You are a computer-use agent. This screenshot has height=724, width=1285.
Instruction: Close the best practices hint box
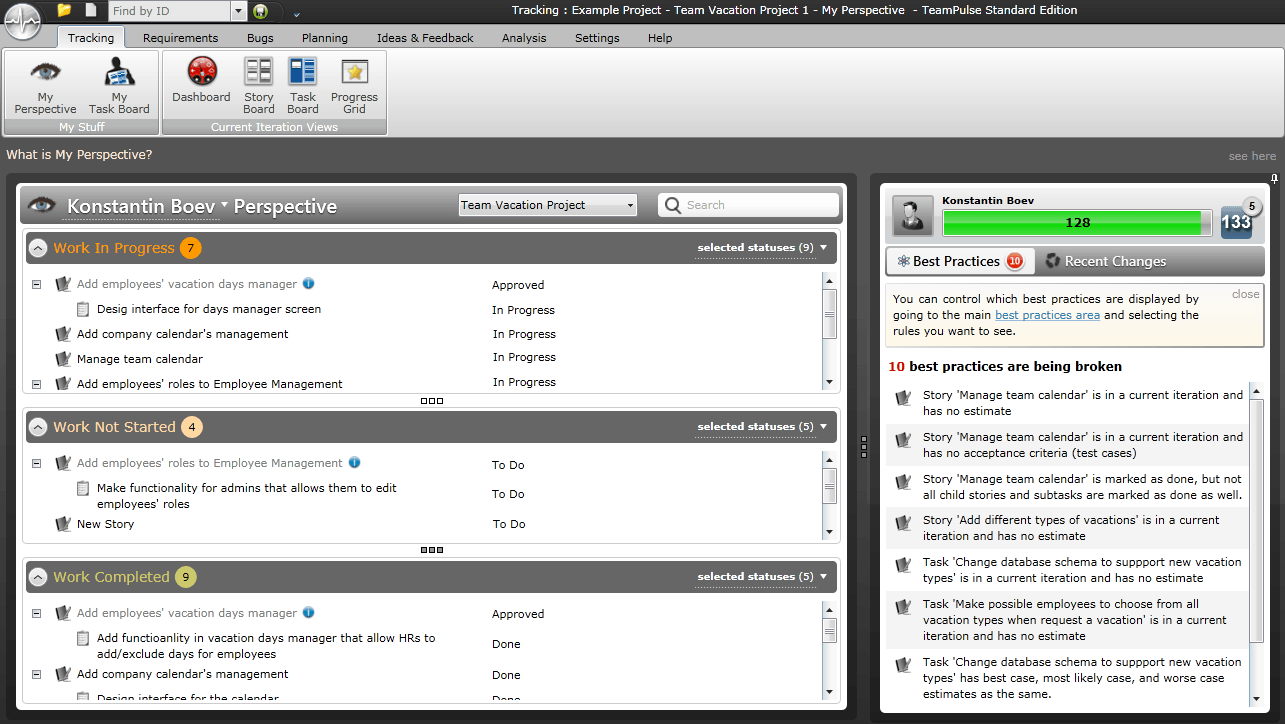tap(1245, 294)
